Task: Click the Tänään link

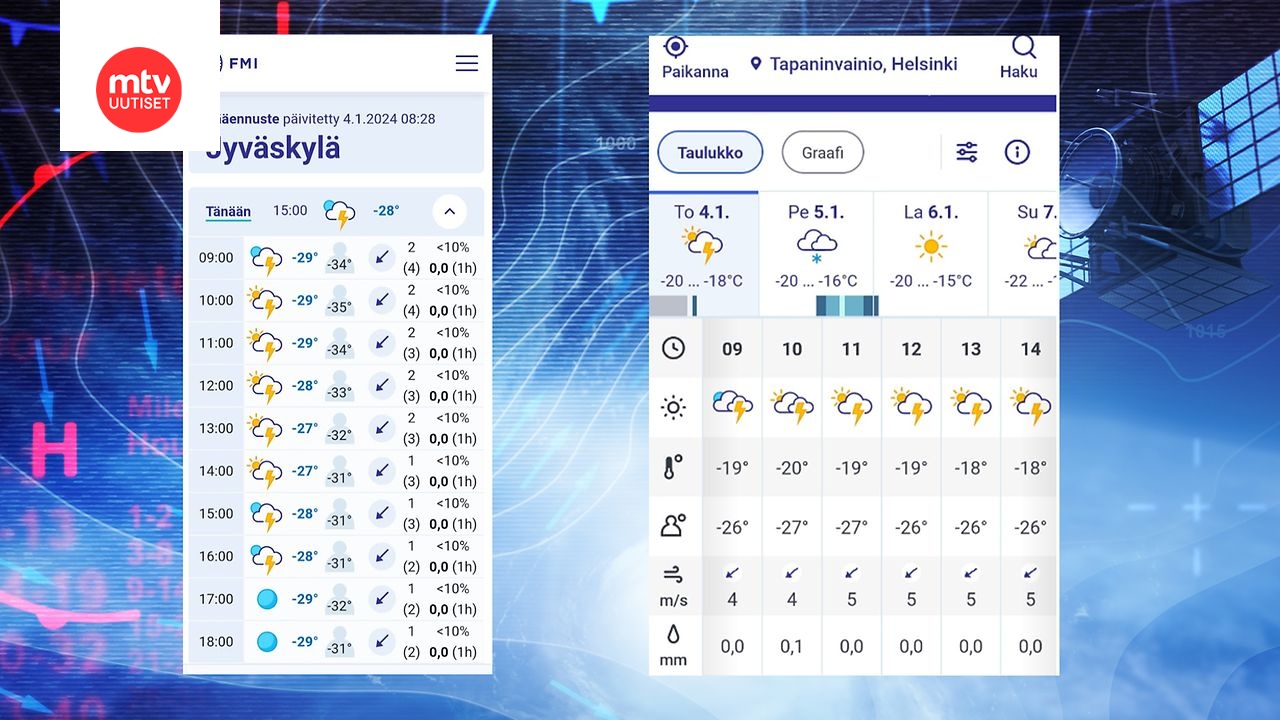Action: pos(228,211)
